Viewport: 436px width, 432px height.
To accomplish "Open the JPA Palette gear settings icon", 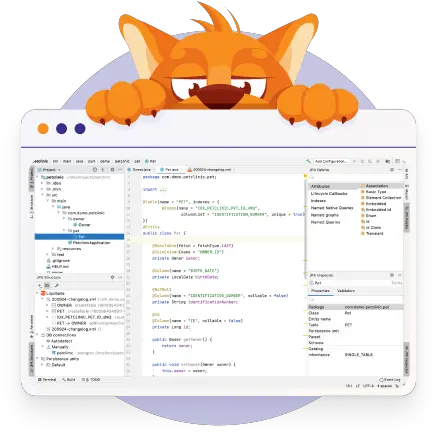I will (x=392, y=170).
